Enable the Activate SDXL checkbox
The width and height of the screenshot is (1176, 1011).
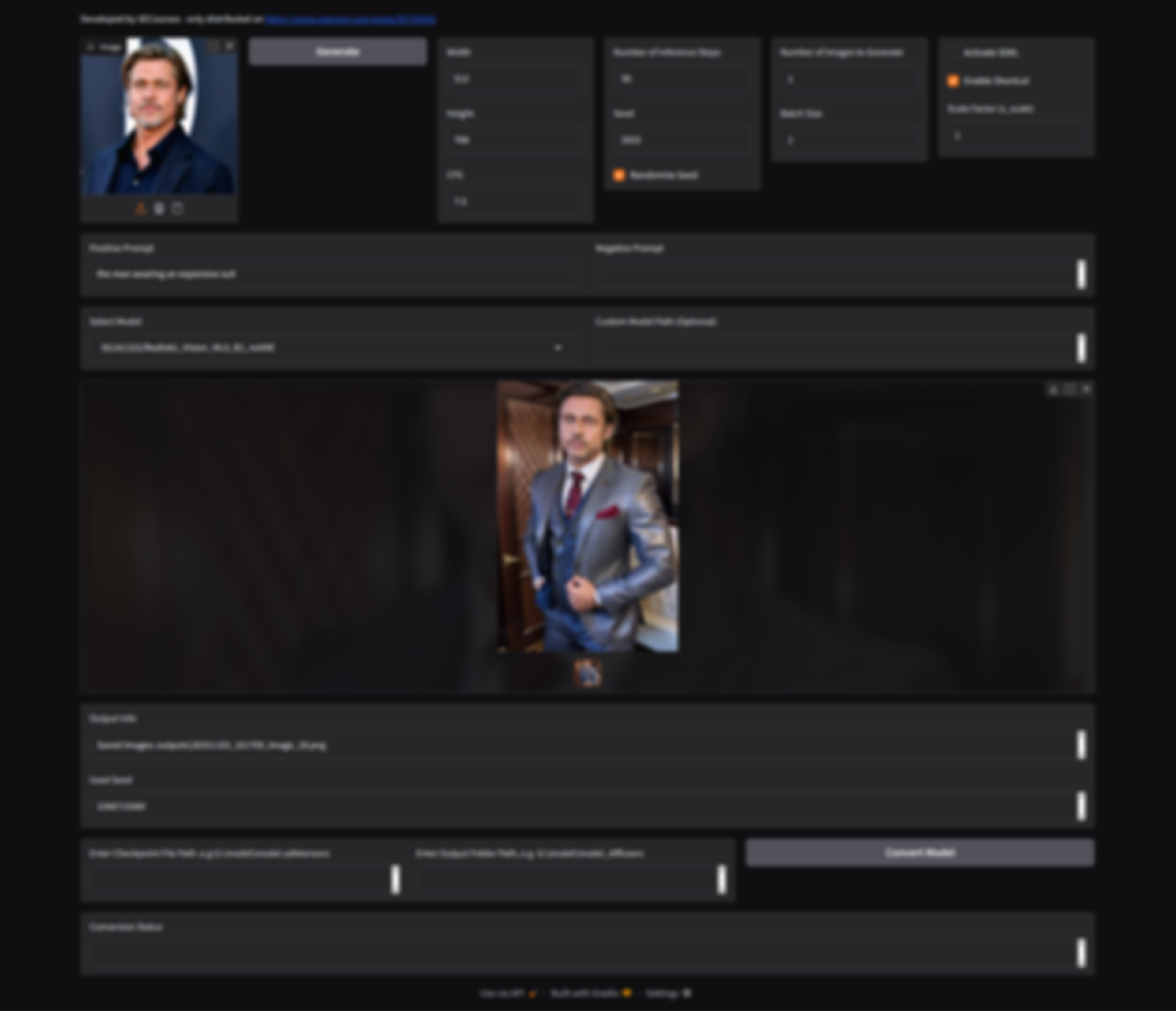[953, 53]
